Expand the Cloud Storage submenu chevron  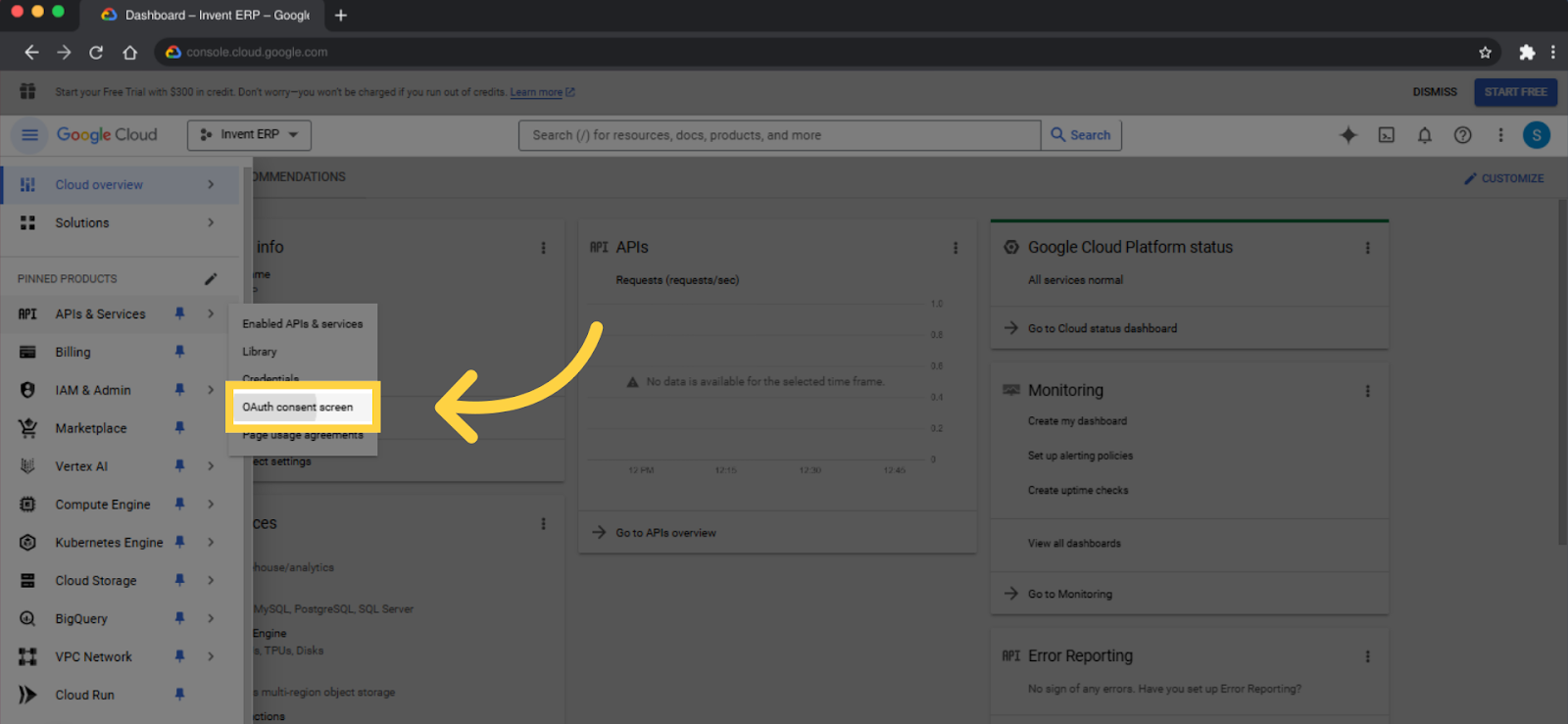coord(211,580)
